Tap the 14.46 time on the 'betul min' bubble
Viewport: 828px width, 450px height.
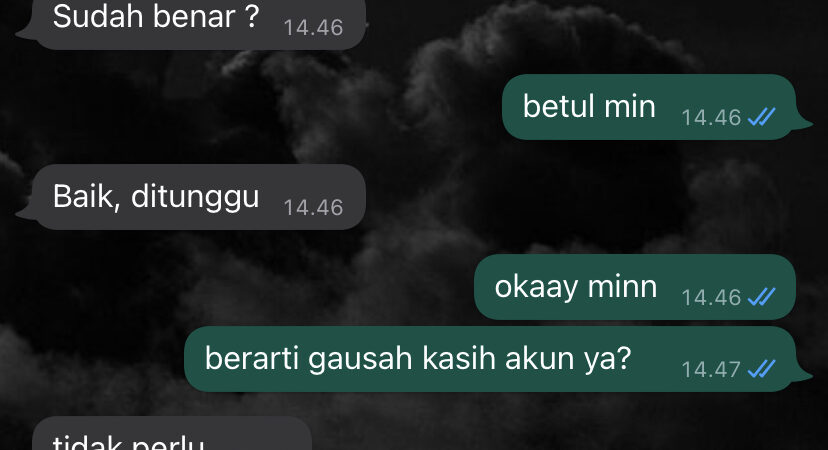pyautogui.click(x=711, y=117)
